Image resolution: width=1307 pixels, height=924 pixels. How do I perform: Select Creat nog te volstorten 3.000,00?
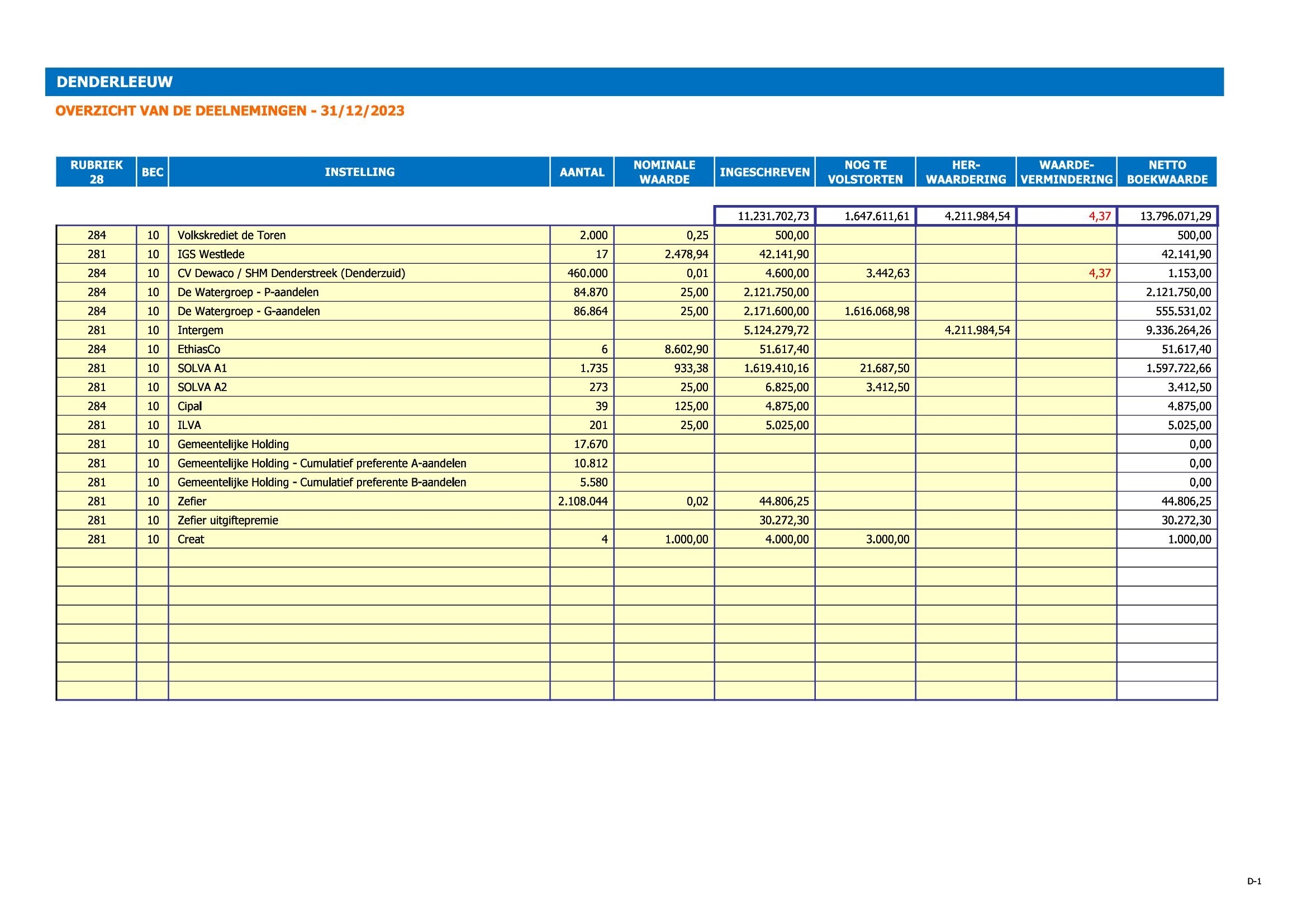click(865, 539)
